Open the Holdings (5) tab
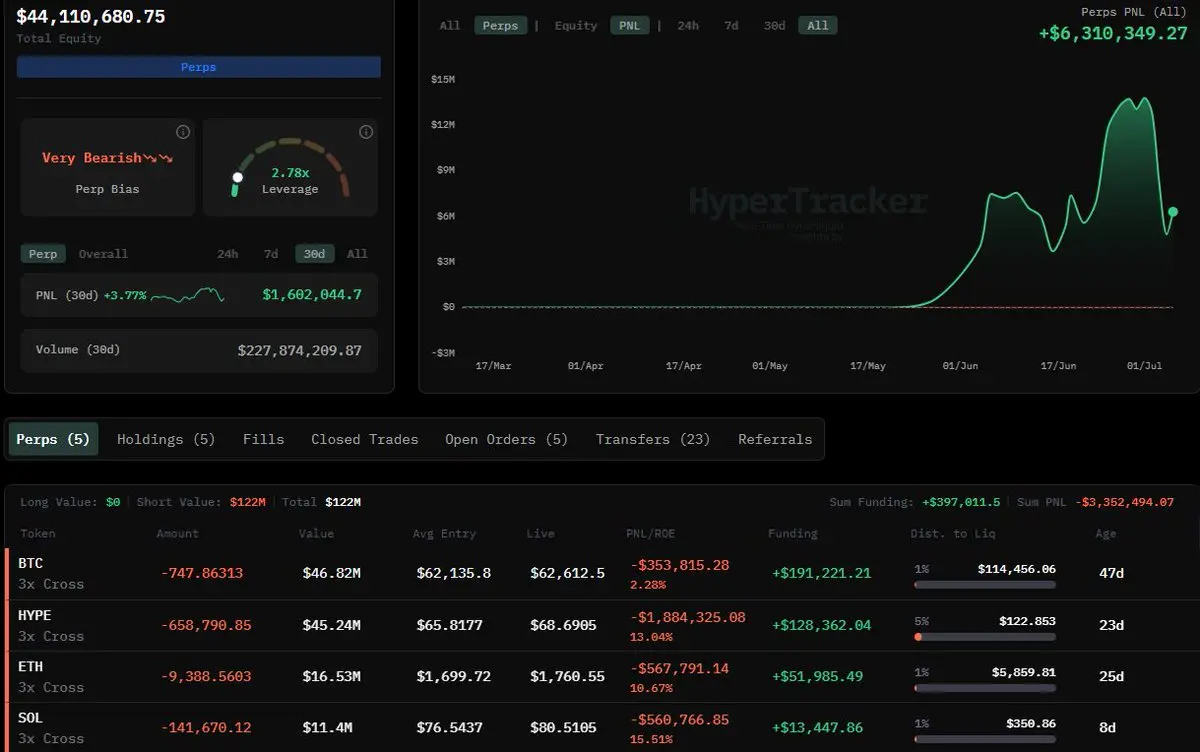The height and width of the screenshot is (752, 1200). (x=166, y=439)
